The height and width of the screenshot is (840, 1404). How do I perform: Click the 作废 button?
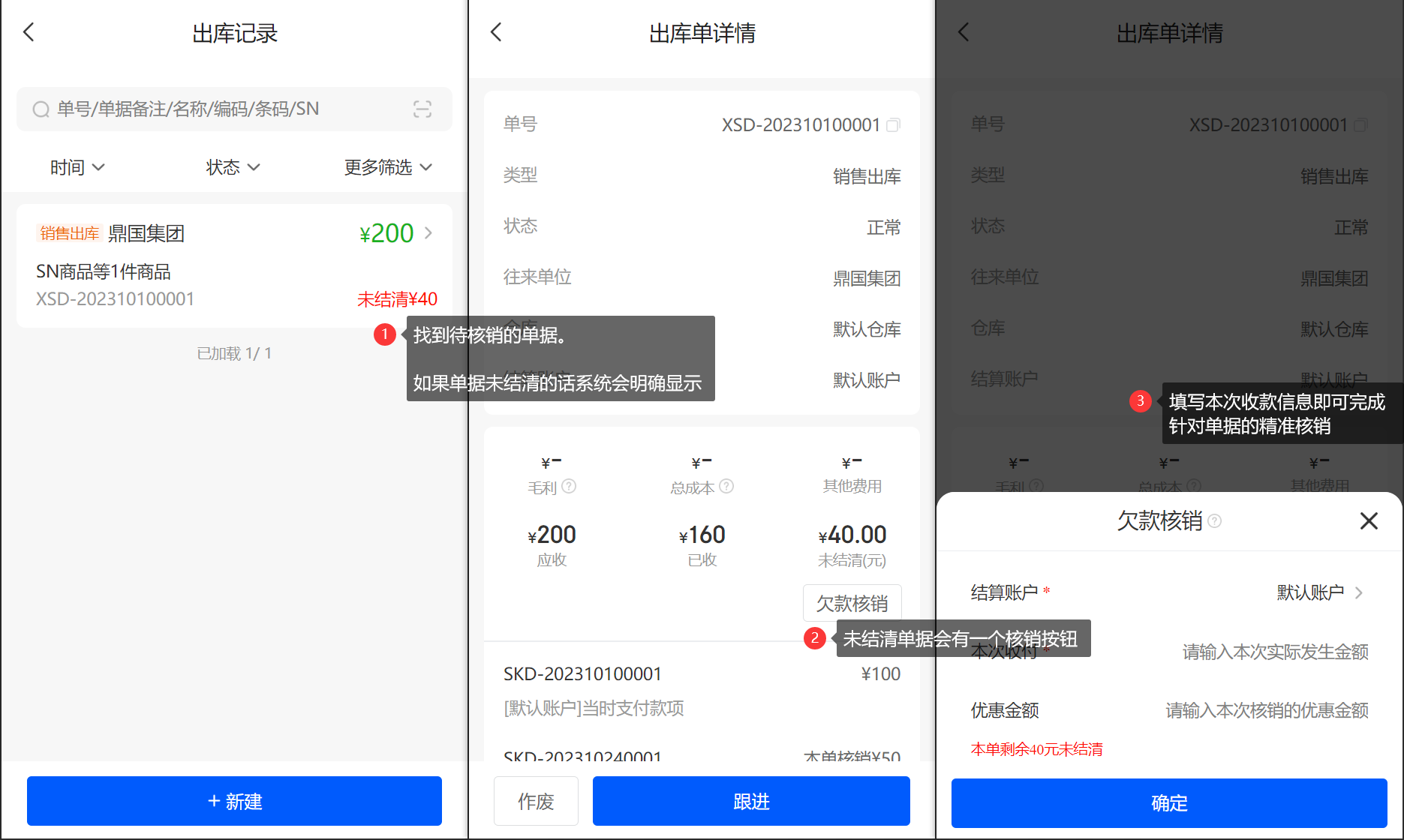point(536,801)
